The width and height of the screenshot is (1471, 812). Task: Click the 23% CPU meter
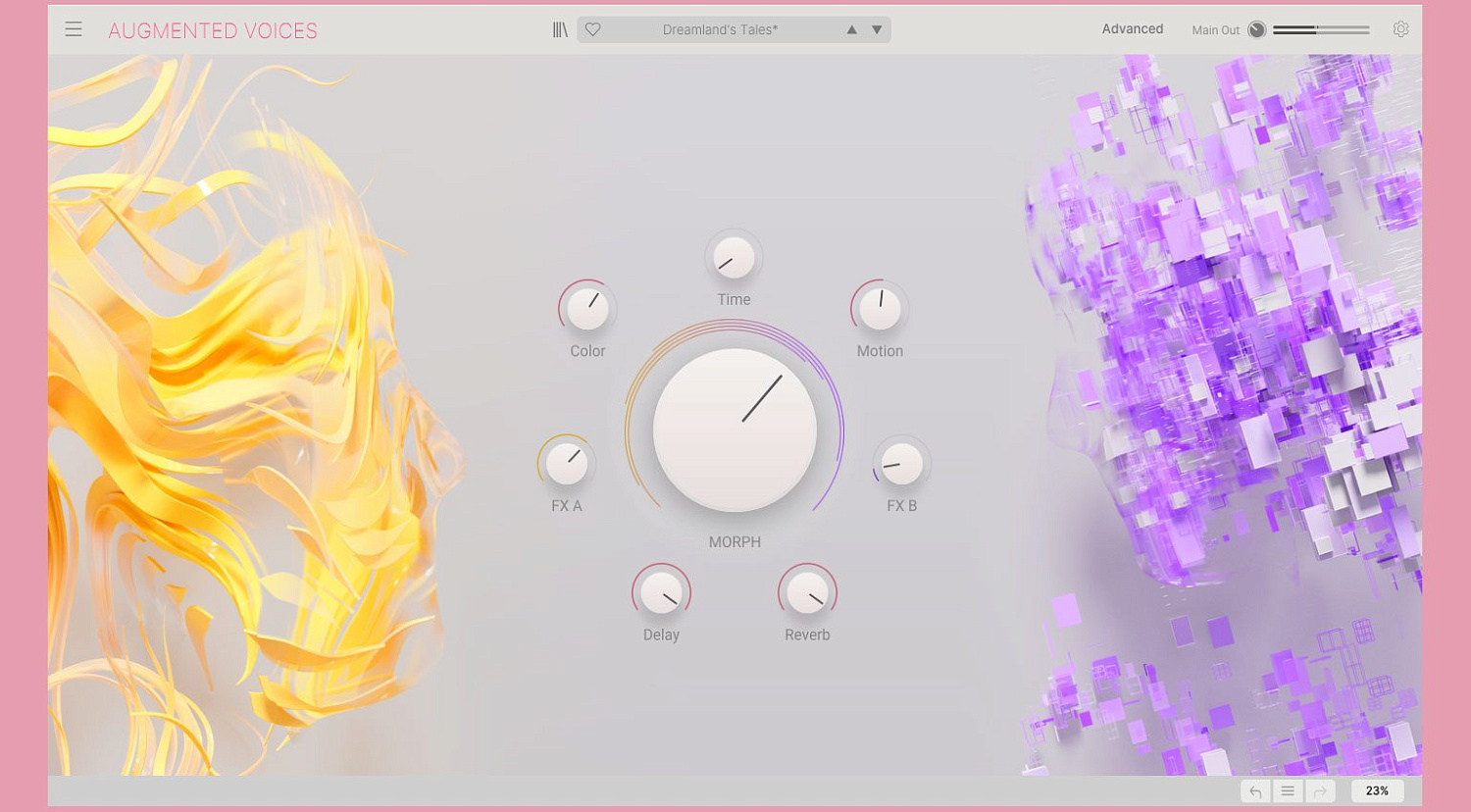coord(1377,791)
